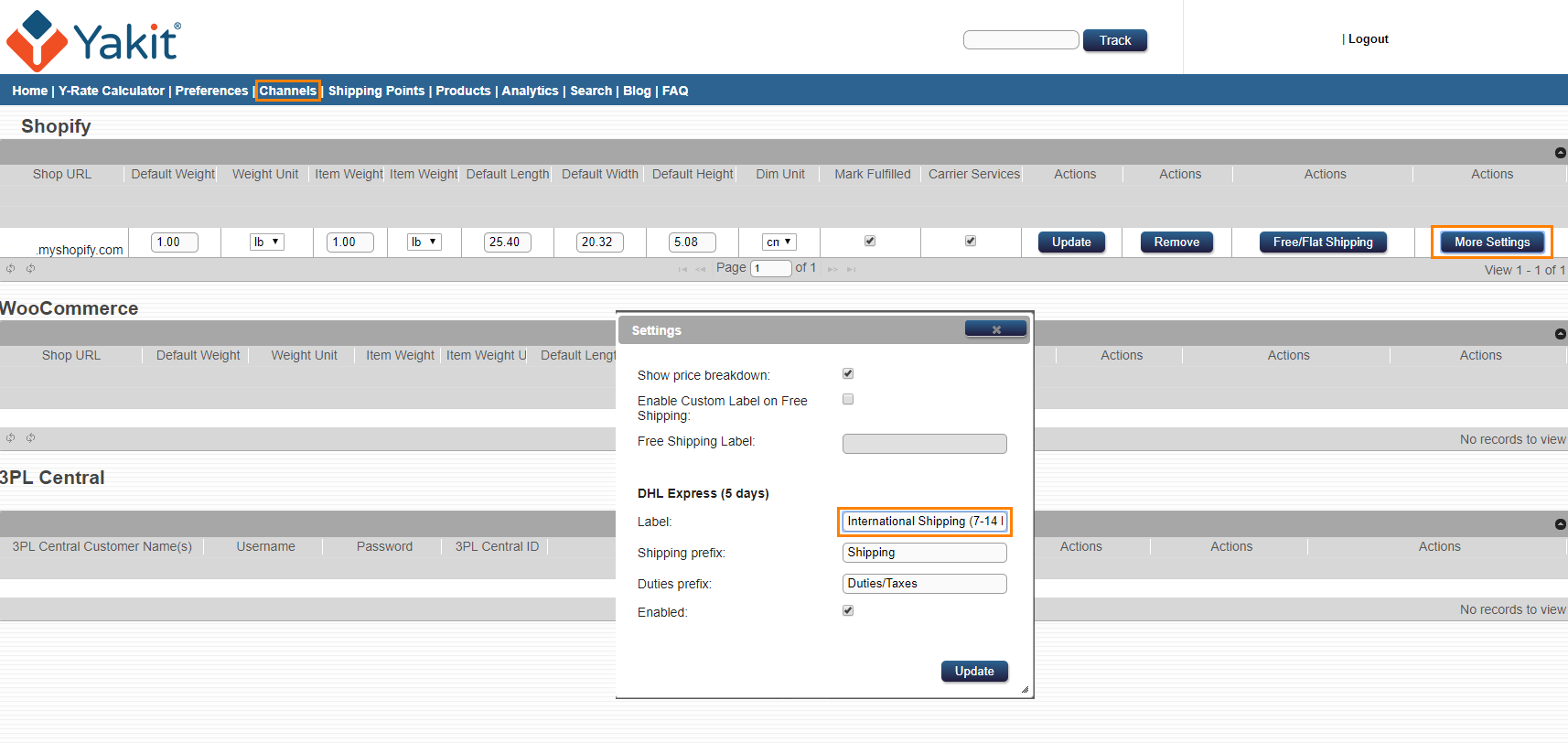Image resolution: width=1568 pixels, height=743 pixels.
Task: Click the Shopify page number field
Action: pos(771,268)
